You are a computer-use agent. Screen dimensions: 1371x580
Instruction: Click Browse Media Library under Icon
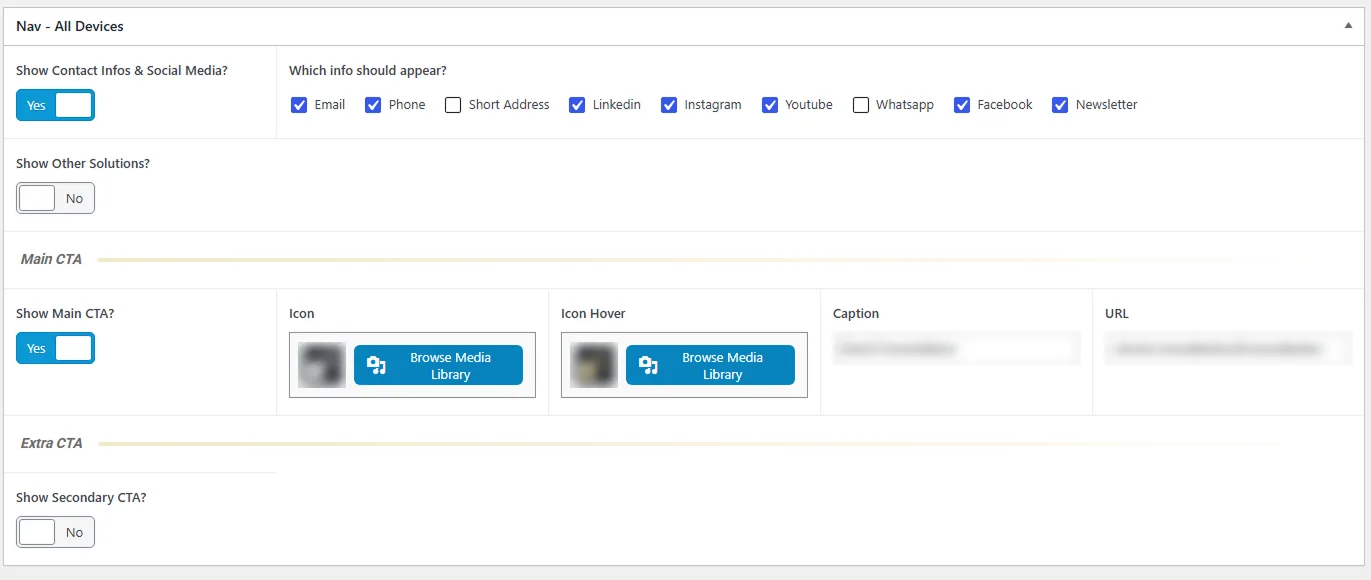(x=438, y=365)
